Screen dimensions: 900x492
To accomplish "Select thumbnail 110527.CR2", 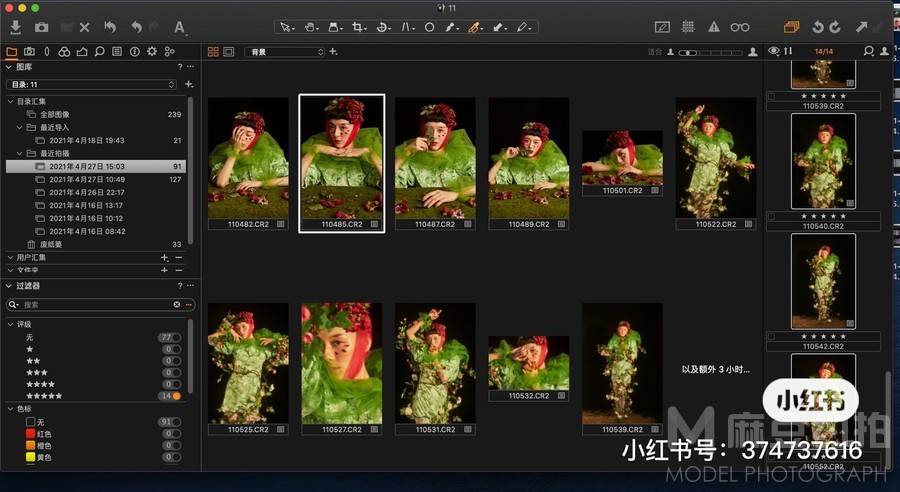I will click(x=342, y=369).
